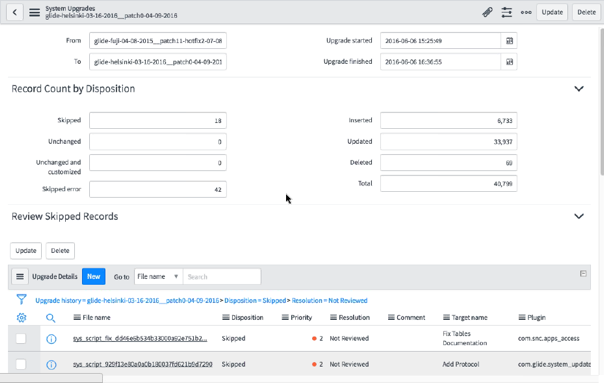Preview record info for sys_script_fix row
Image resolution: width=604 pixels, height=383 pixels.
pyautogui.click(x=51, y=339)
